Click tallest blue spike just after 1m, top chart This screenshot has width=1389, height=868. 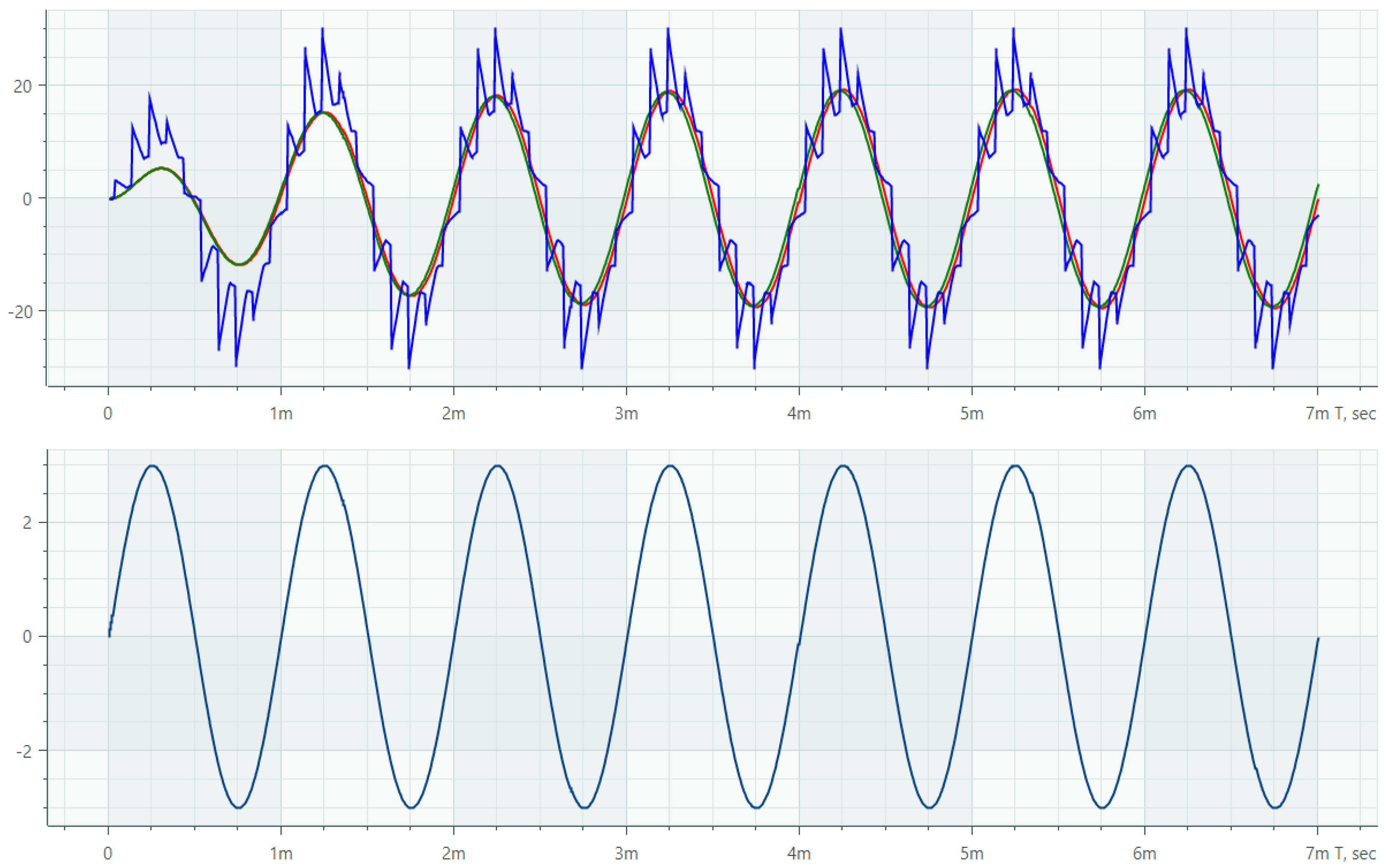click(x=322, y=29)
